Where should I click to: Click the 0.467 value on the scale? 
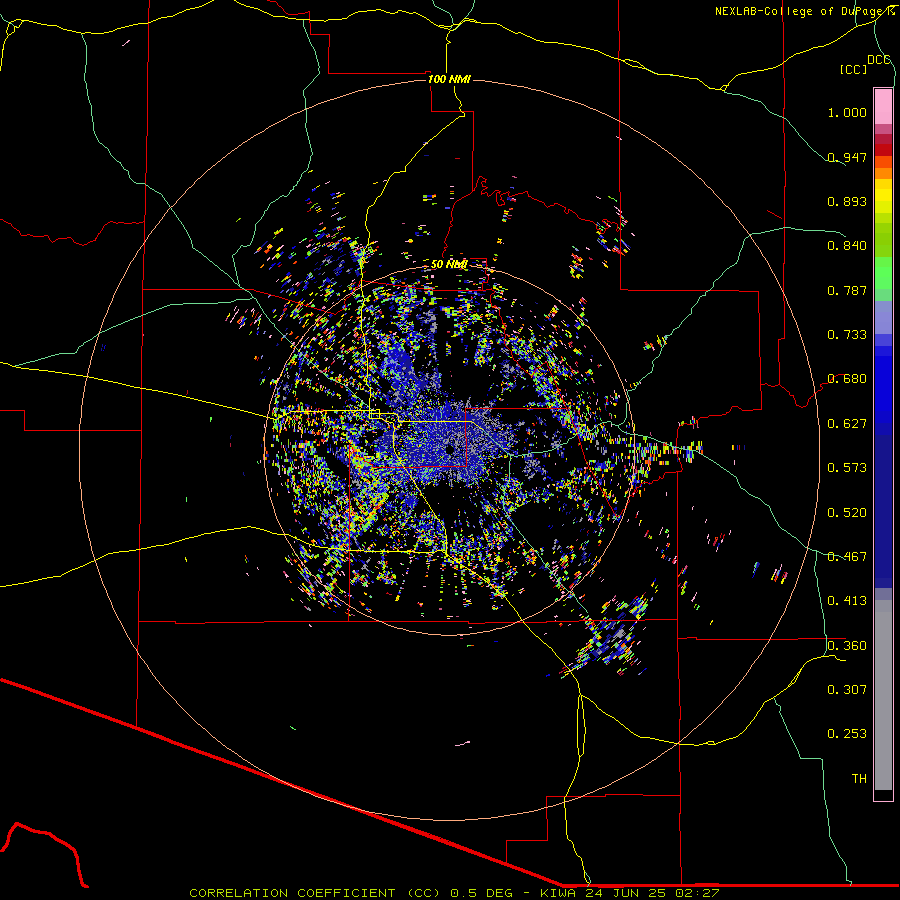[x=847, y=557]
